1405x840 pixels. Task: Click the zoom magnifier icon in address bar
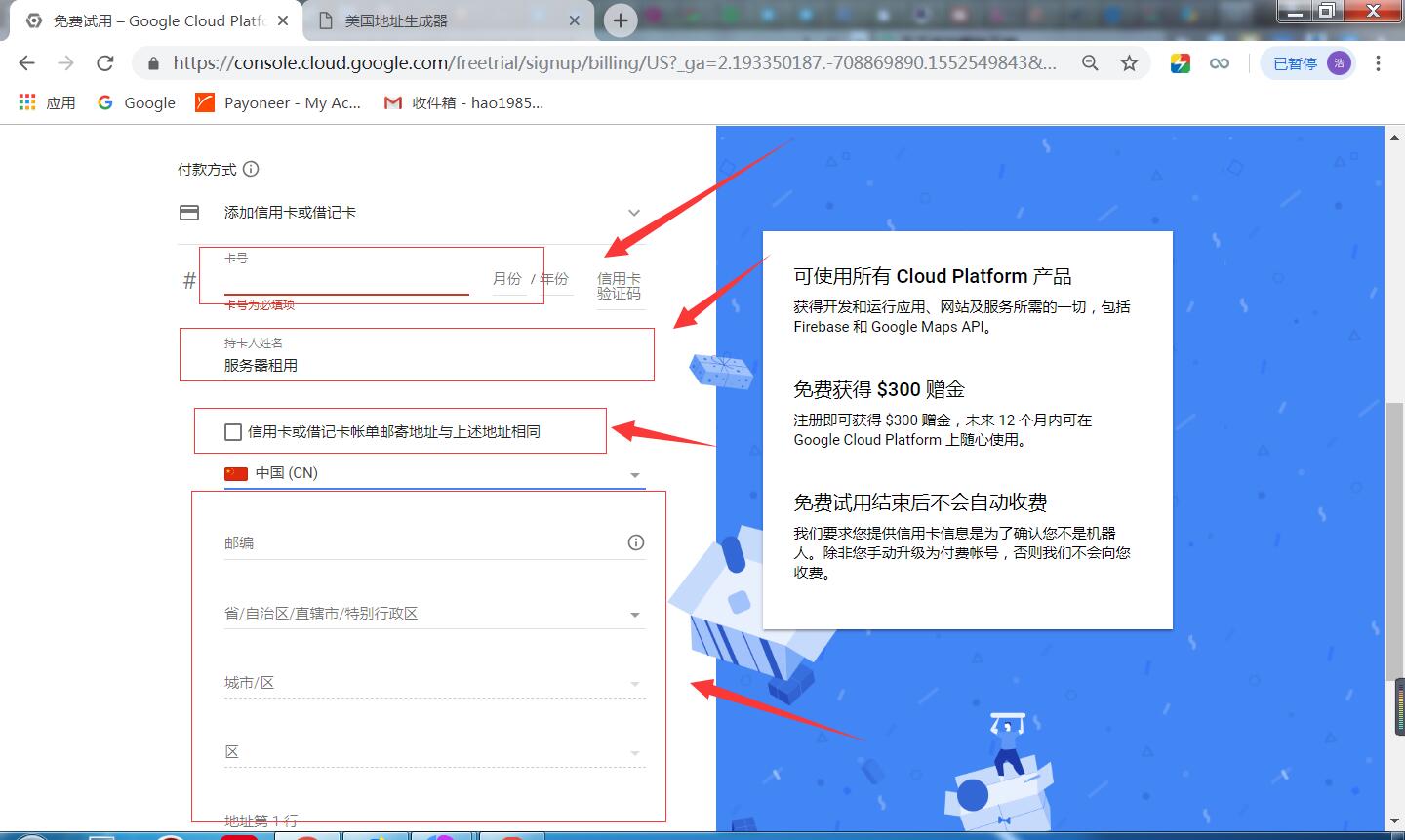coord(1090,62)
